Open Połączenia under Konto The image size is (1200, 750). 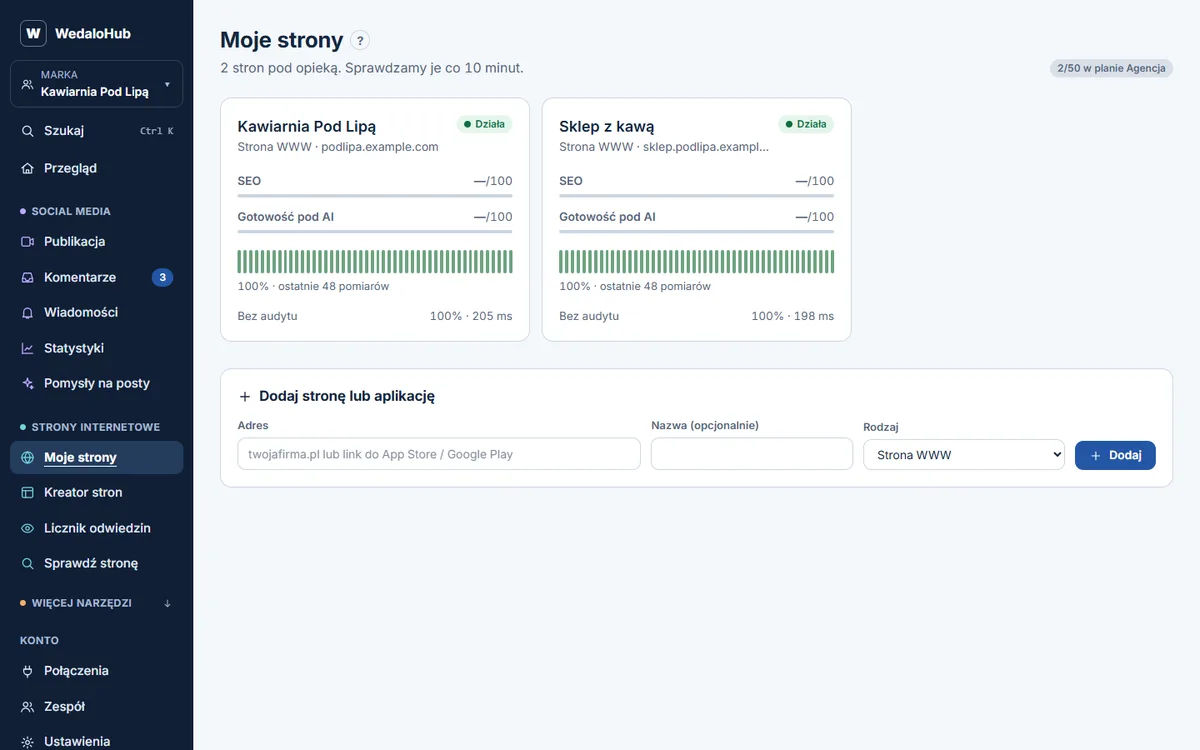96,671
